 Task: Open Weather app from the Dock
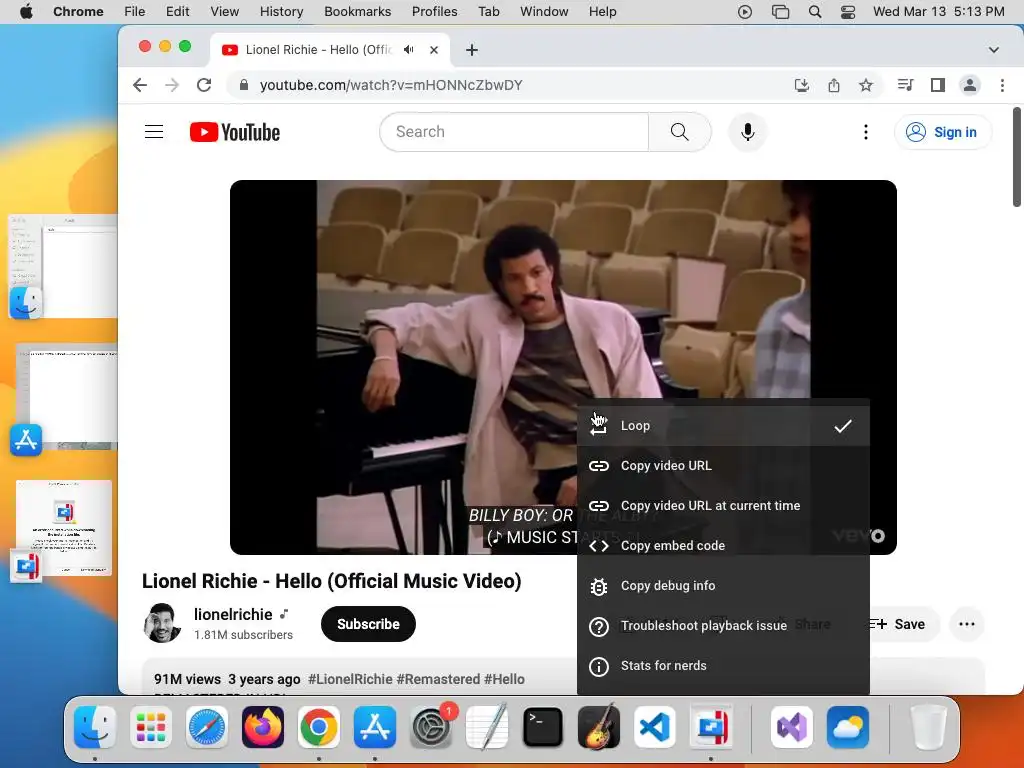coord(848,726)
